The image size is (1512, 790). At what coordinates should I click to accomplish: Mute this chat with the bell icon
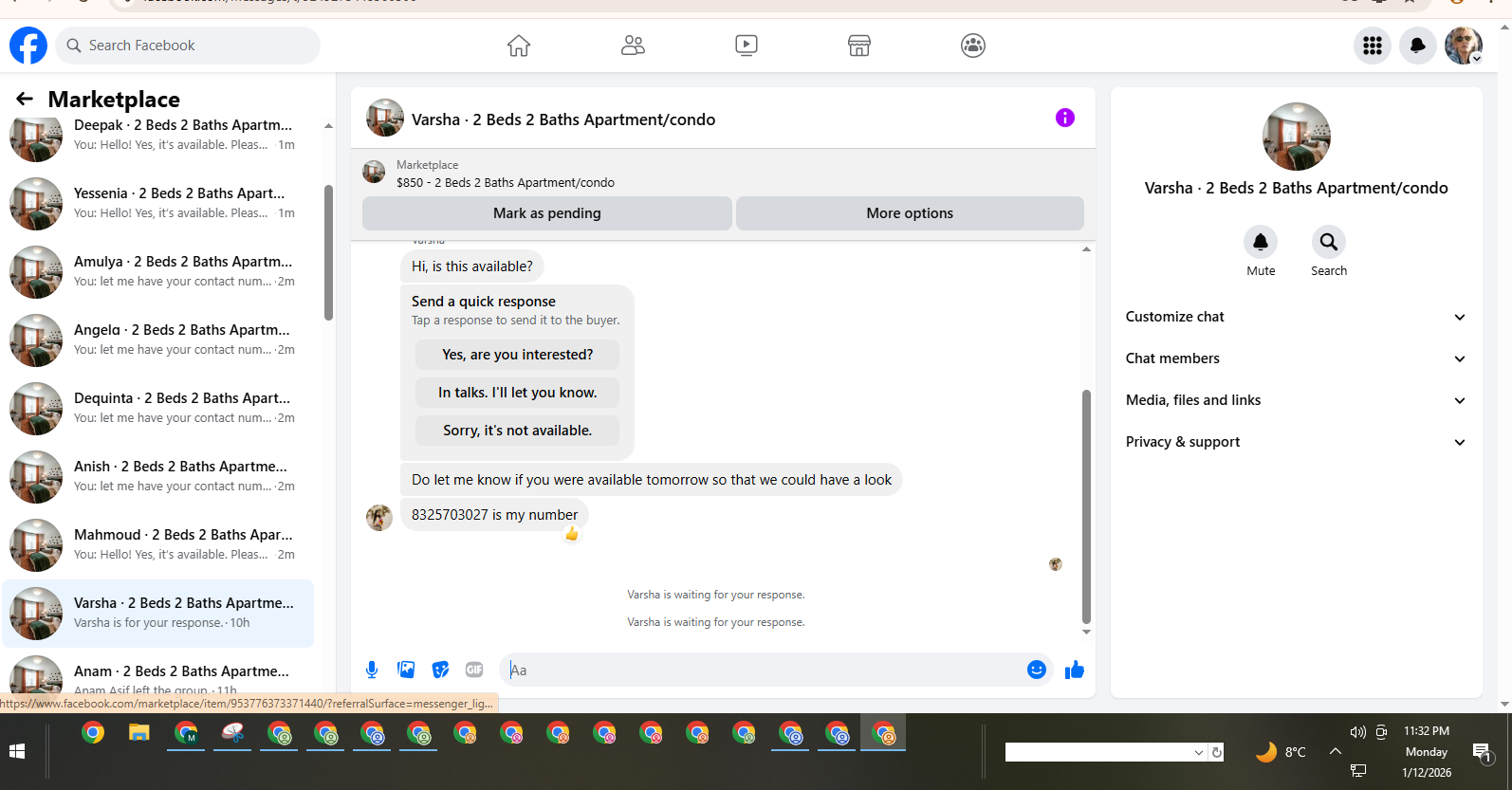tap(1261, 242)
